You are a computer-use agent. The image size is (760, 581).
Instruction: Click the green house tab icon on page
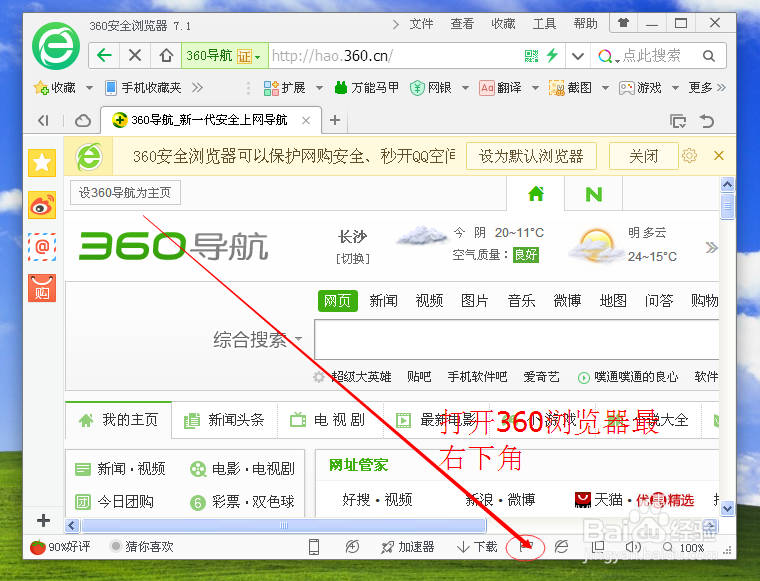click(x=536, y=194)
